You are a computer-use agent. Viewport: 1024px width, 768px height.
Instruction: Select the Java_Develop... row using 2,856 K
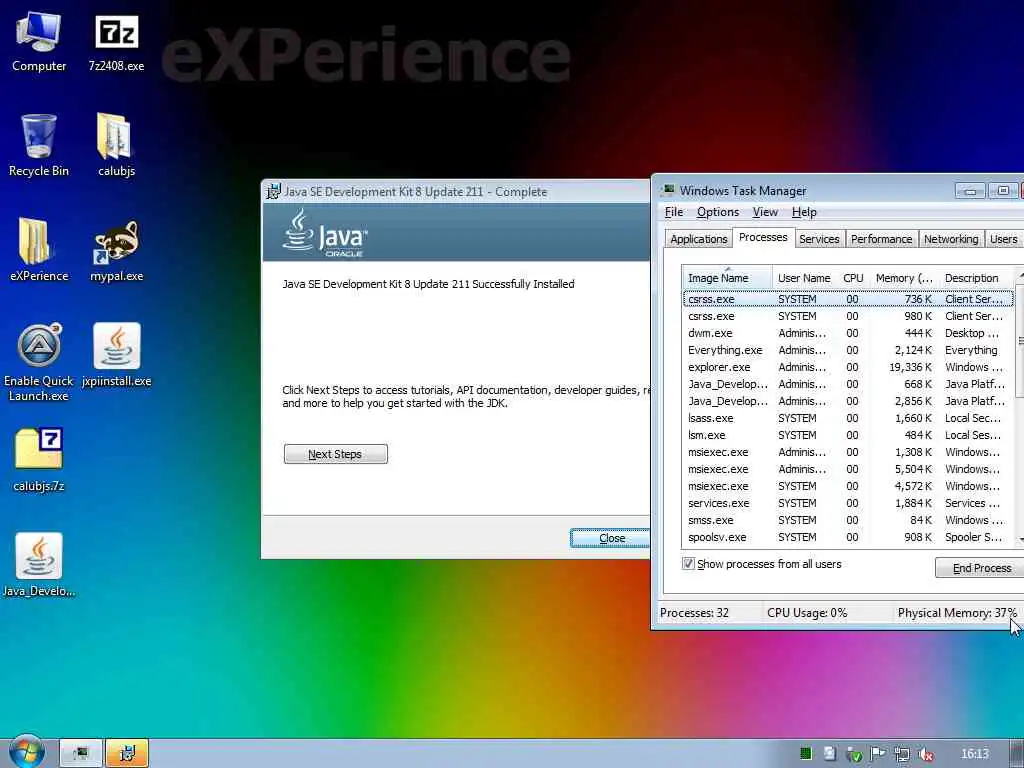[x=848, y=401]
